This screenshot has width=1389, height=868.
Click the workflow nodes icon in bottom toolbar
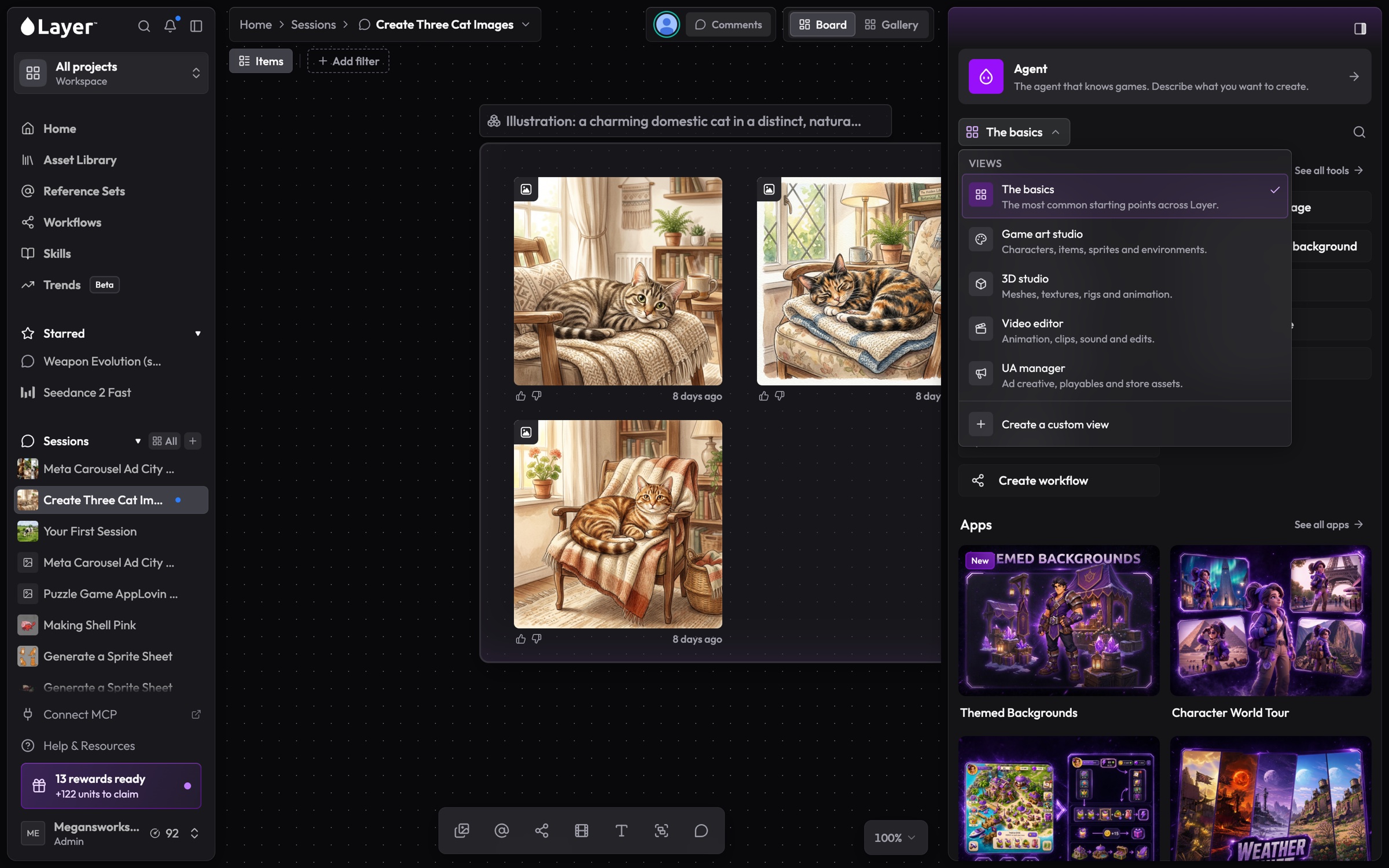tap(542, 831)
